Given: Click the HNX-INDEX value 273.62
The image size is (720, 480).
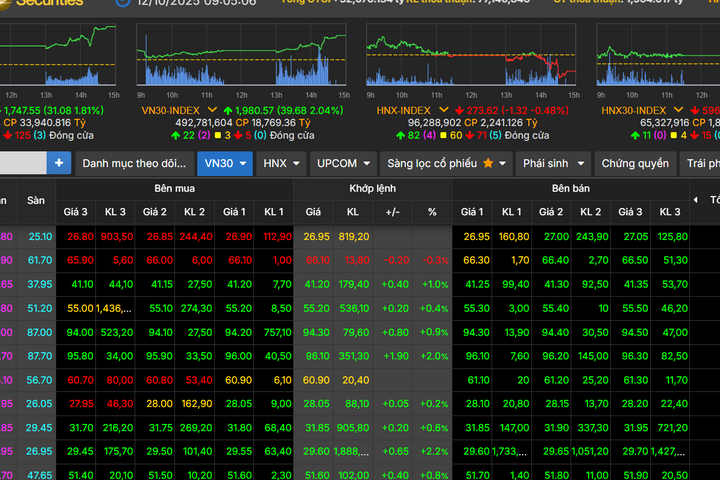Looking at the screenshot, I should pos(482,111).
